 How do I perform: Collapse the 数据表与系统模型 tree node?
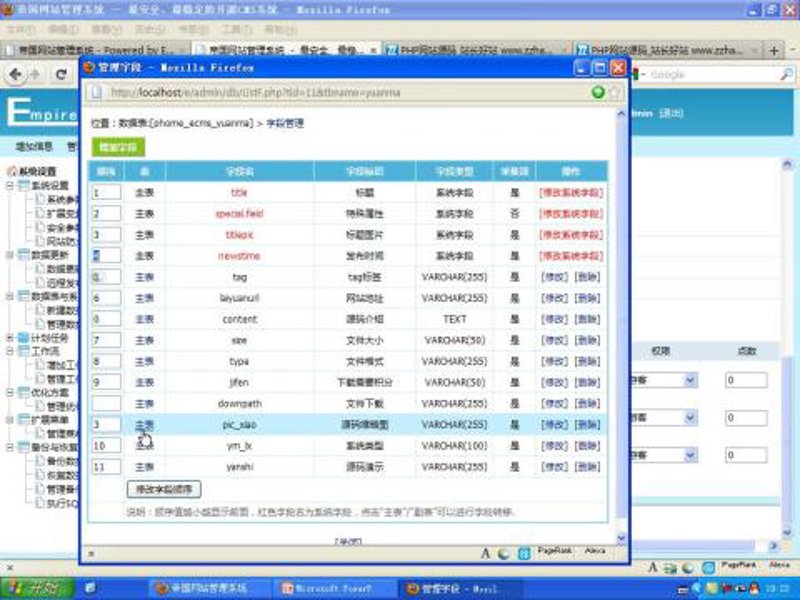click(9, 296)
